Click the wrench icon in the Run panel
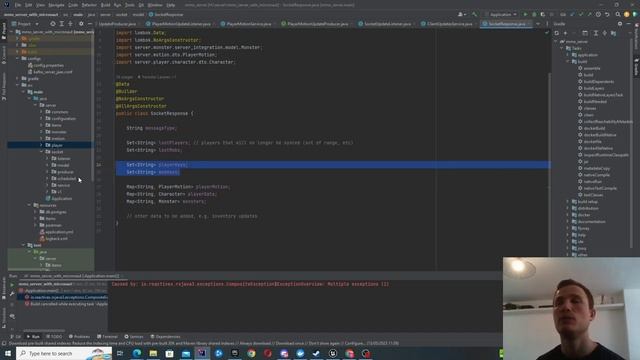Viewport: 640px width, 360px height. [x=12, y=294]
